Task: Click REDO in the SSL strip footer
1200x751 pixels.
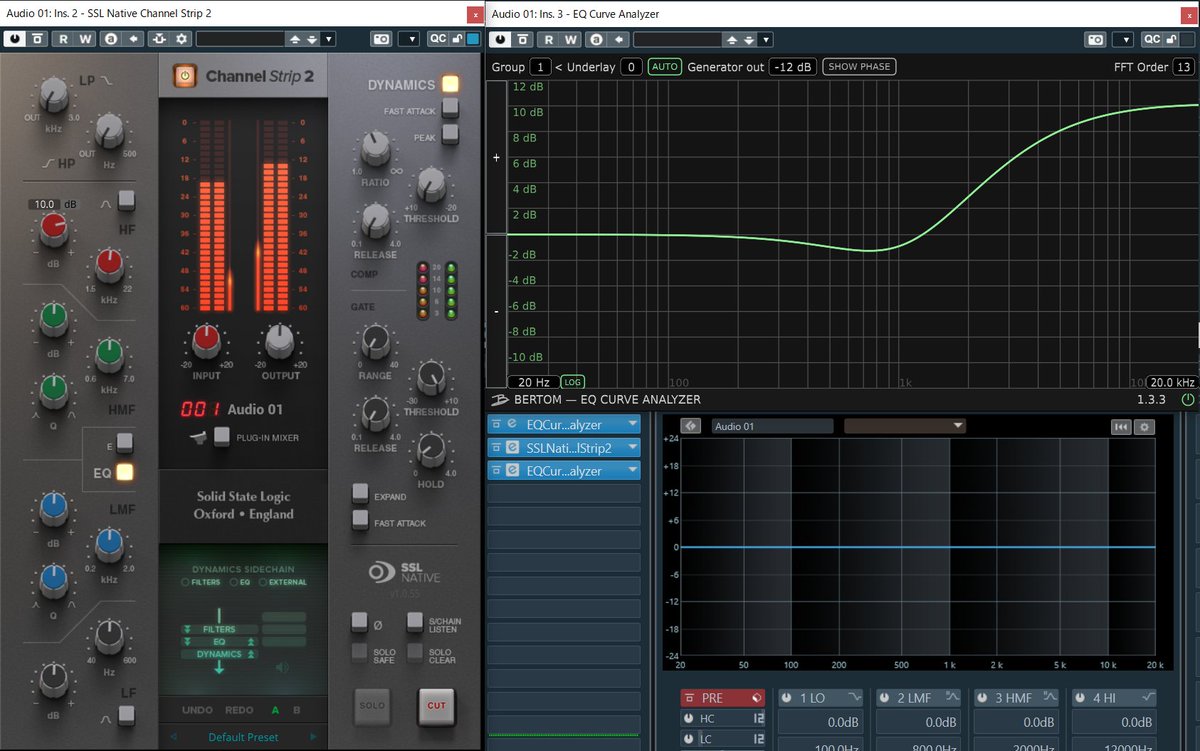Action: pos(239,710)
